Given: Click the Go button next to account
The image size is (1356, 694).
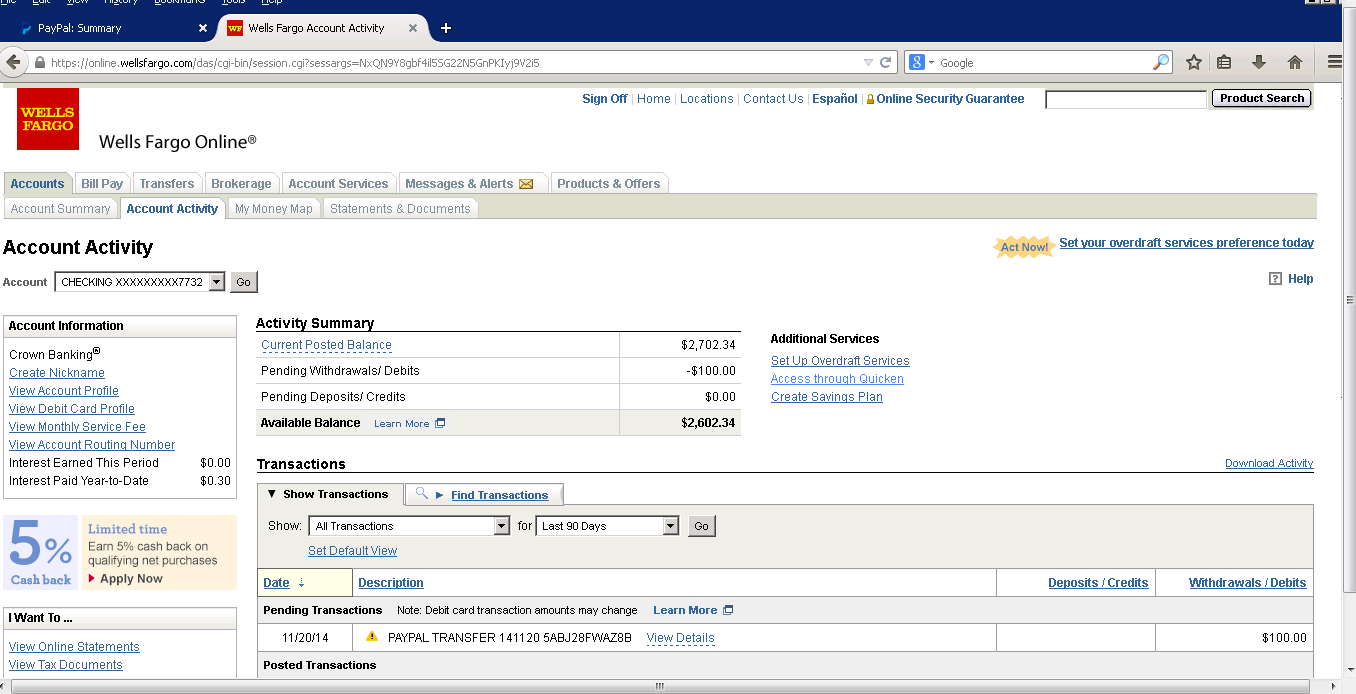Looking at the screenshot, I should [x=244, y=282].
